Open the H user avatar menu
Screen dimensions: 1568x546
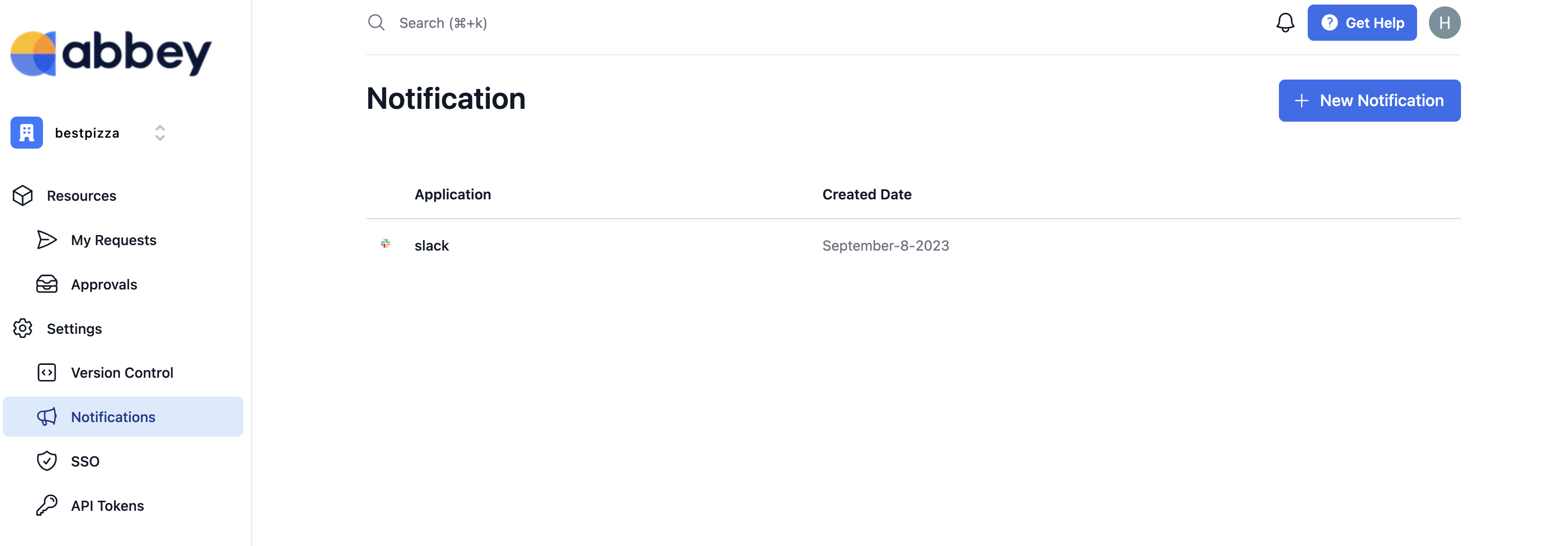click(1444, 22)
